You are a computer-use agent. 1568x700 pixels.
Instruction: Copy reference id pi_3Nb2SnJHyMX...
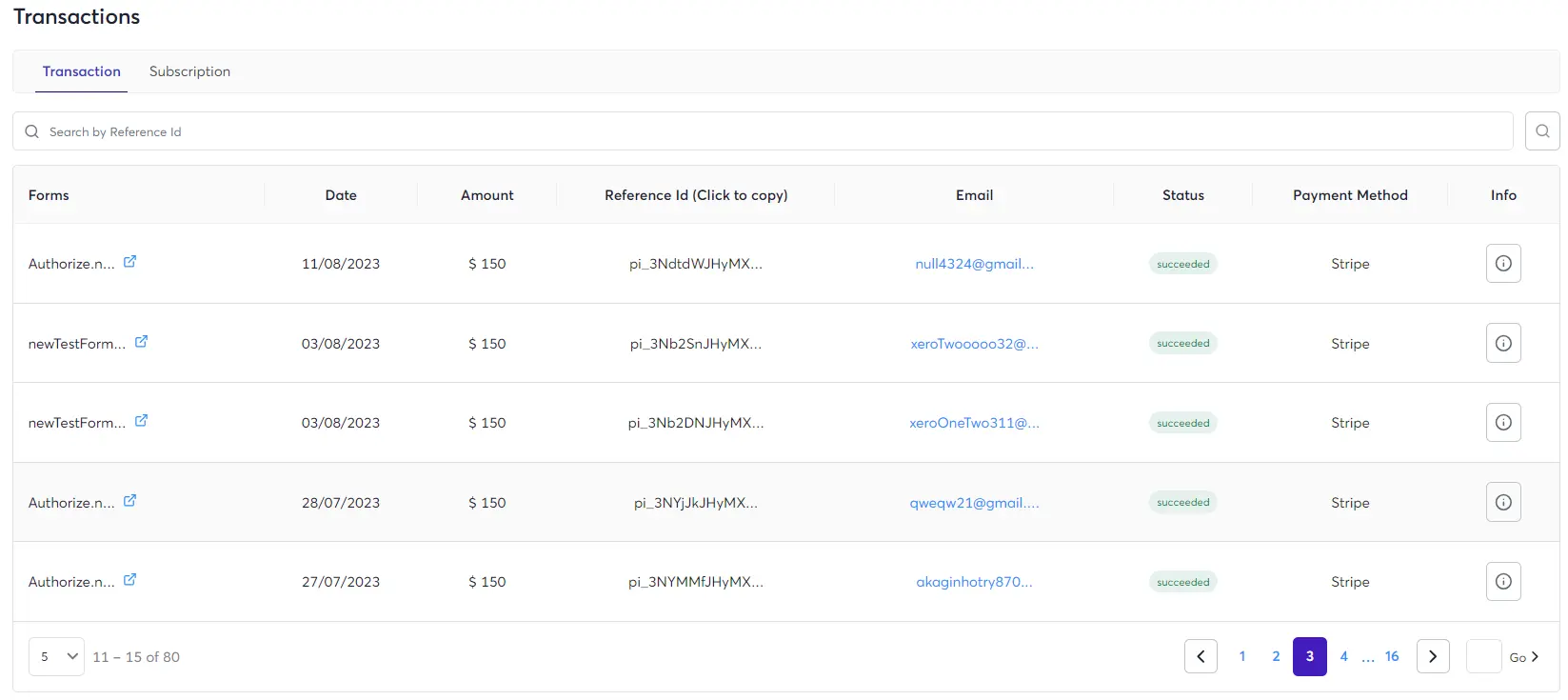point(696,344)
